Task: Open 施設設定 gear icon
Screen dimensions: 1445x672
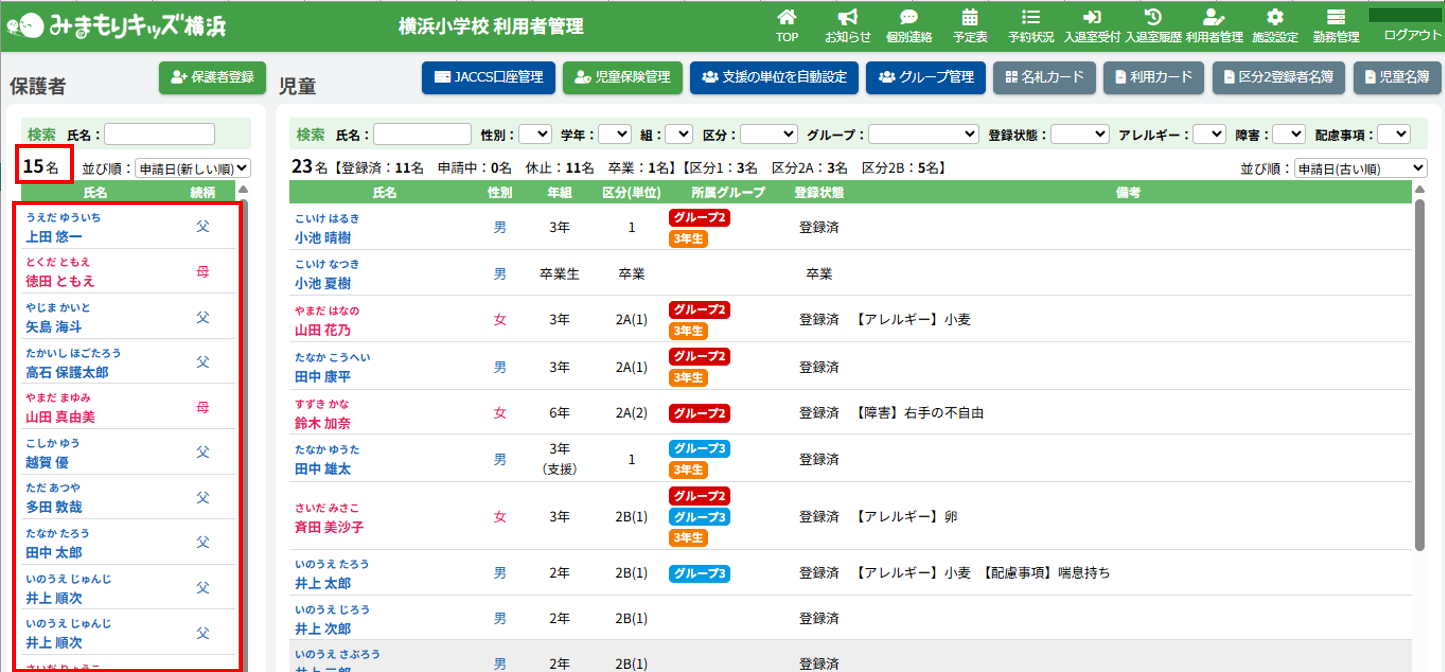Action: (1274, 18)
